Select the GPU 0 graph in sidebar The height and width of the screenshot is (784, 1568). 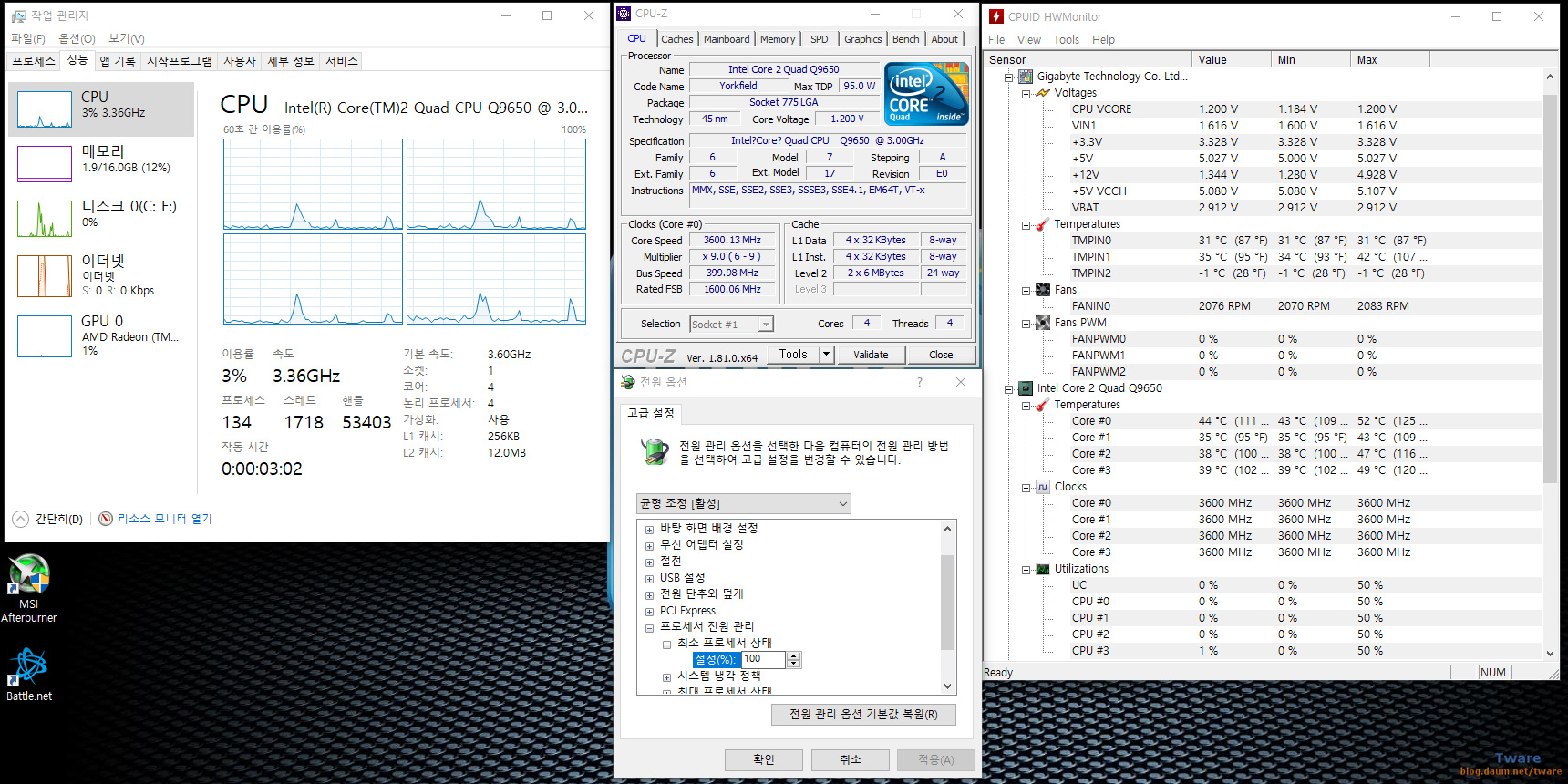click(x=45, y=336)
